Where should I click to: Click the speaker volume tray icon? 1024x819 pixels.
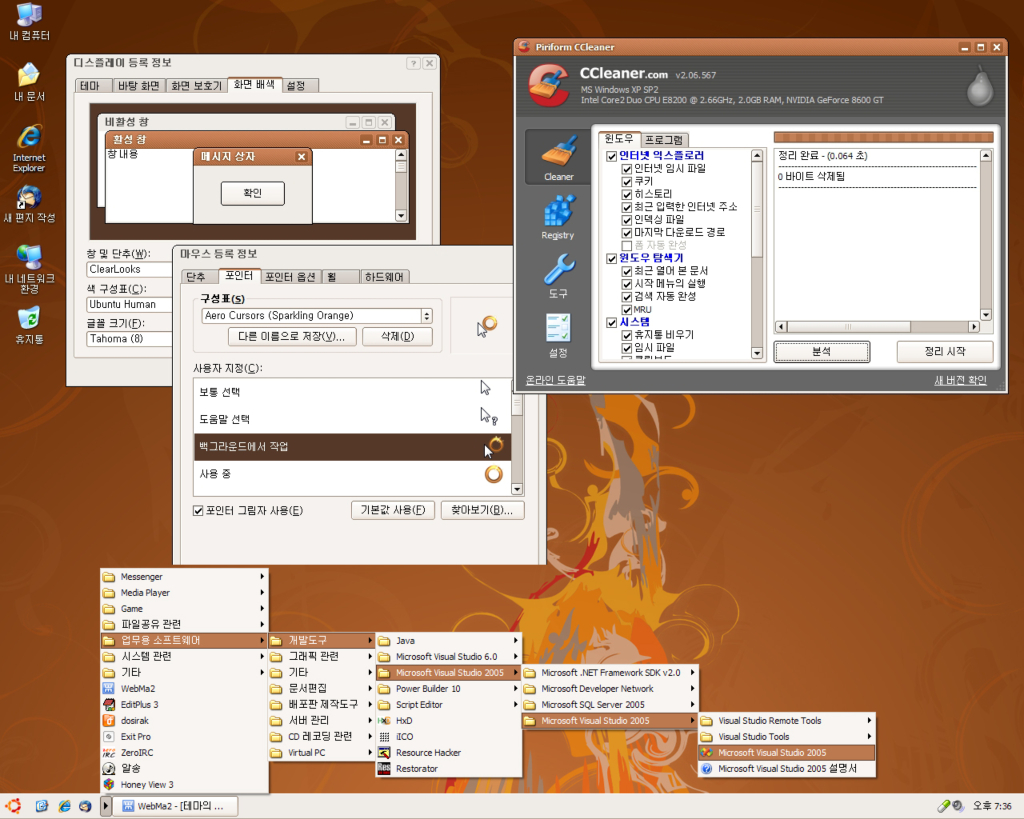(x=957, y=806)
